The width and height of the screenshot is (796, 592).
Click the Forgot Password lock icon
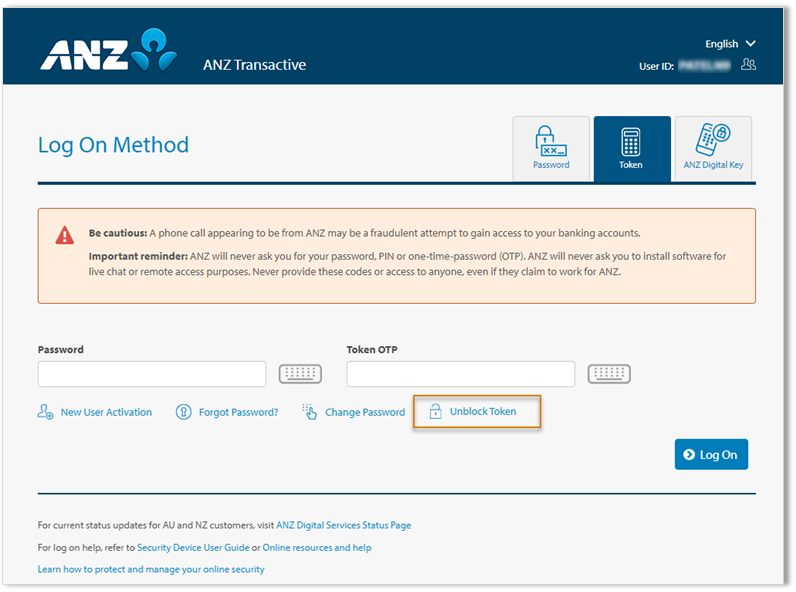click(183, 412)
